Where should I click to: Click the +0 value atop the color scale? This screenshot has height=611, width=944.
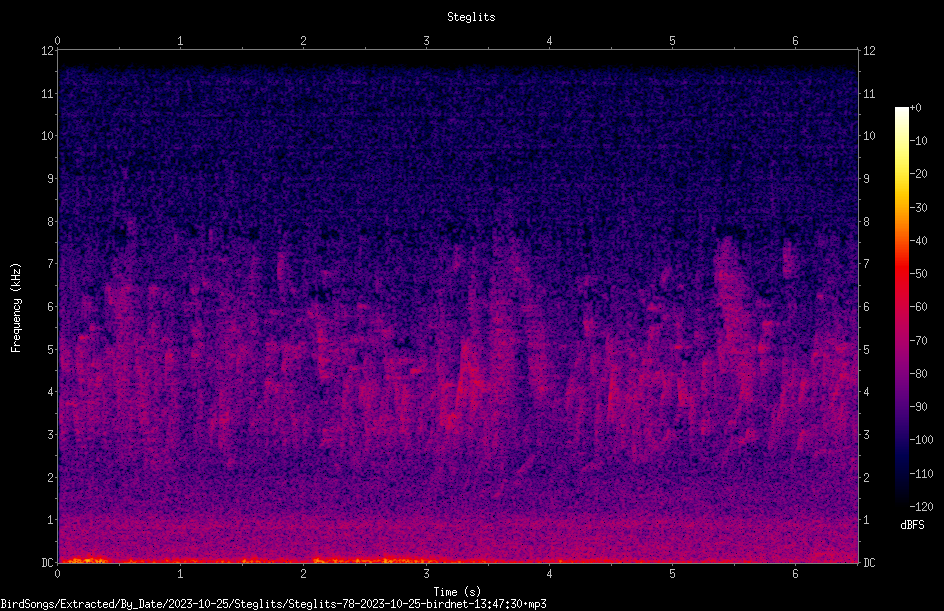(x=916, y=108)
